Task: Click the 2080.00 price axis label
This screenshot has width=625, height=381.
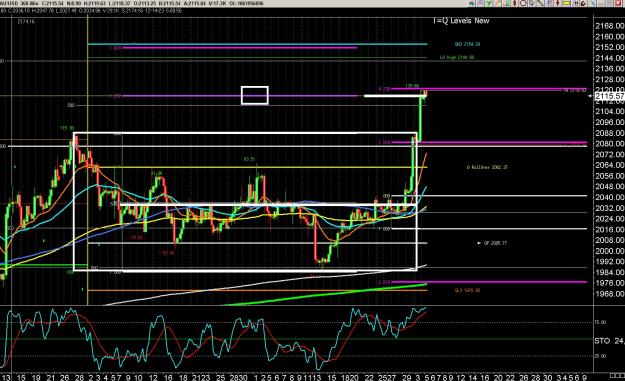Action: (609, 144)
